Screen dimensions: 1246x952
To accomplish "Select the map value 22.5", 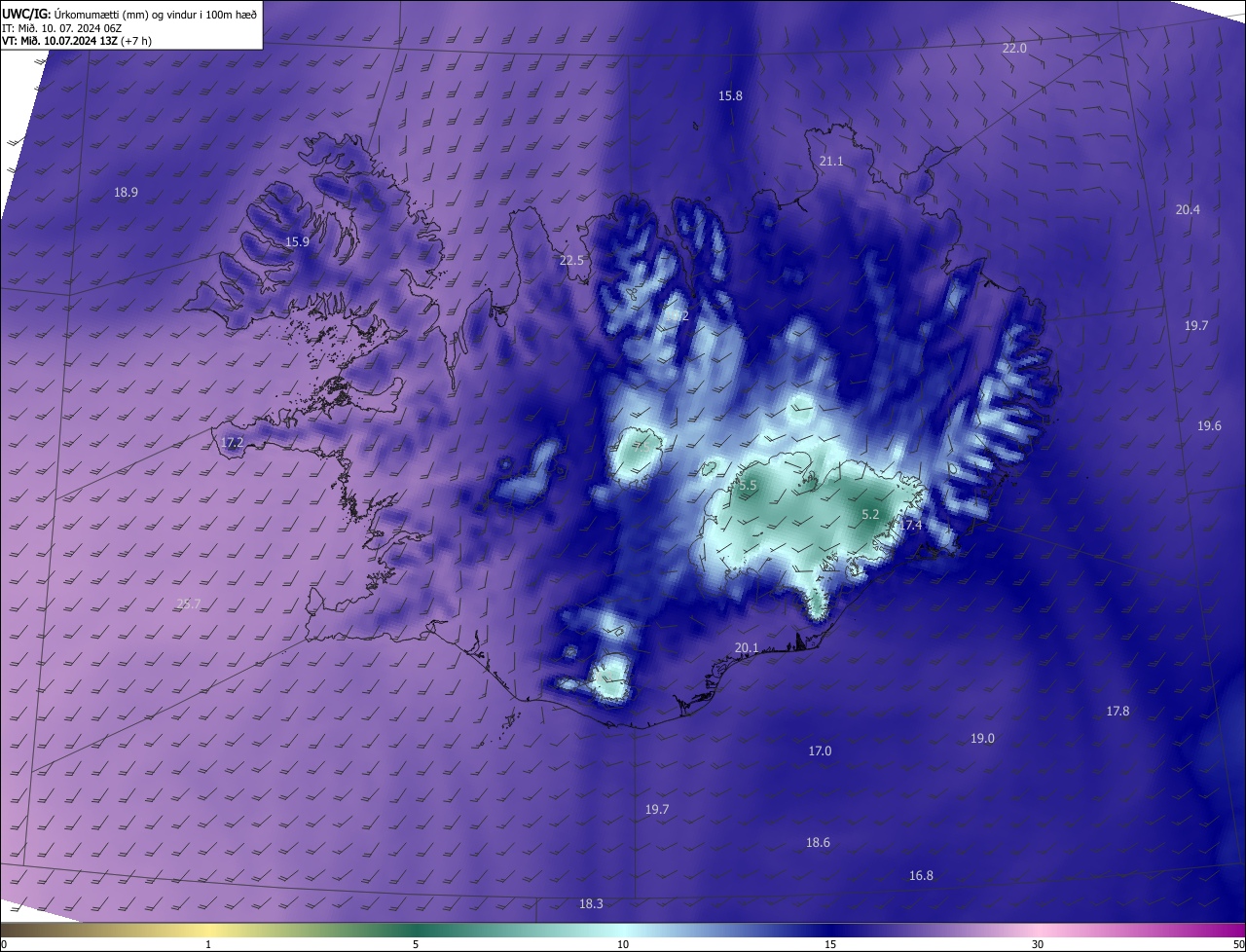I will (x=571, y=260).
